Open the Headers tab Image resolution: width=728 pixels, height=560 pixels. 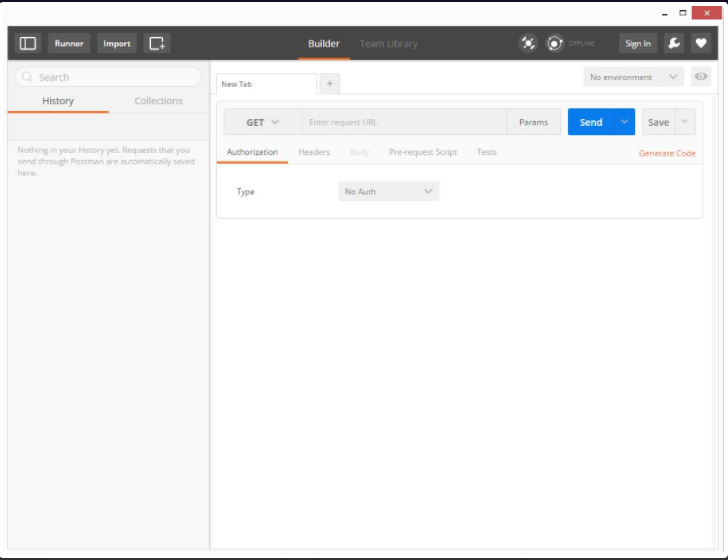(x=314, y=152)
